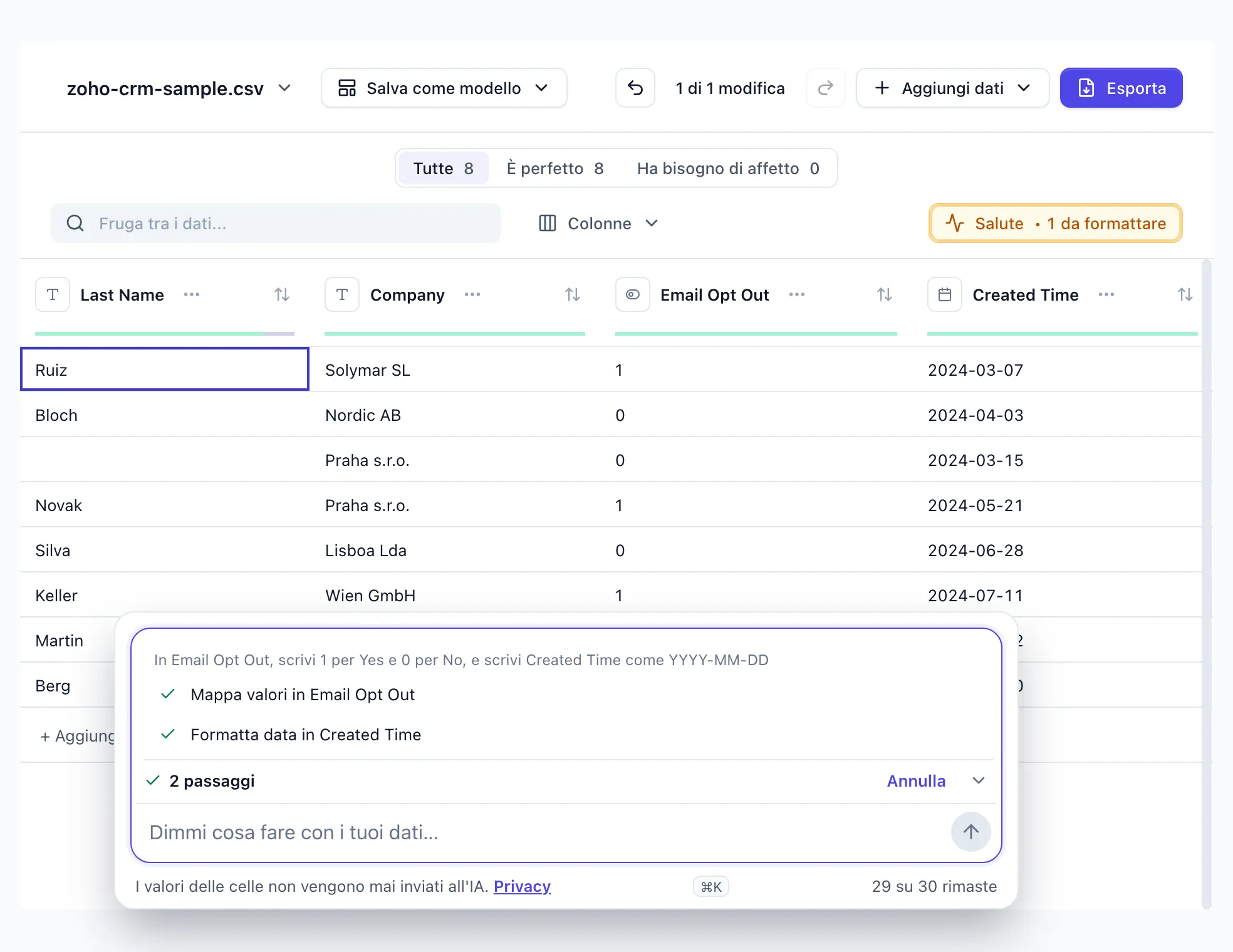1233x952 pixels.
Task: Click the text type icon for Company
Action: 342,294
